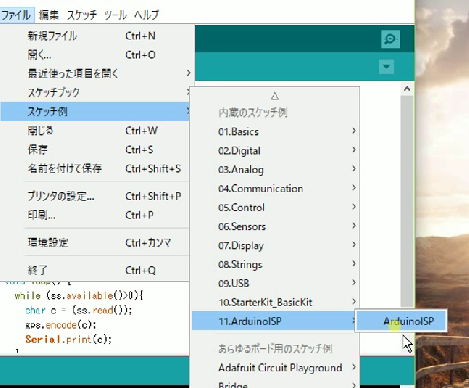
Task: Open the ArduinoISP example sketch
Action: pyautogui.click(x=401, y=321)
